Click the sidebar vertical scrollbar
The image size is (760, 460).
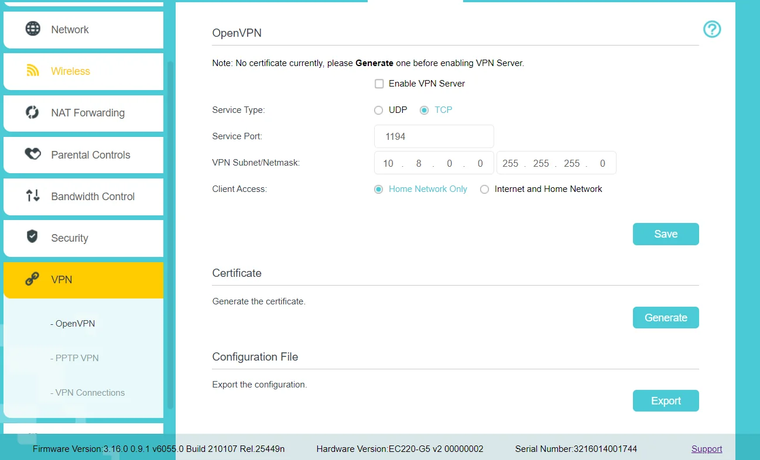[x=170, y=235]
